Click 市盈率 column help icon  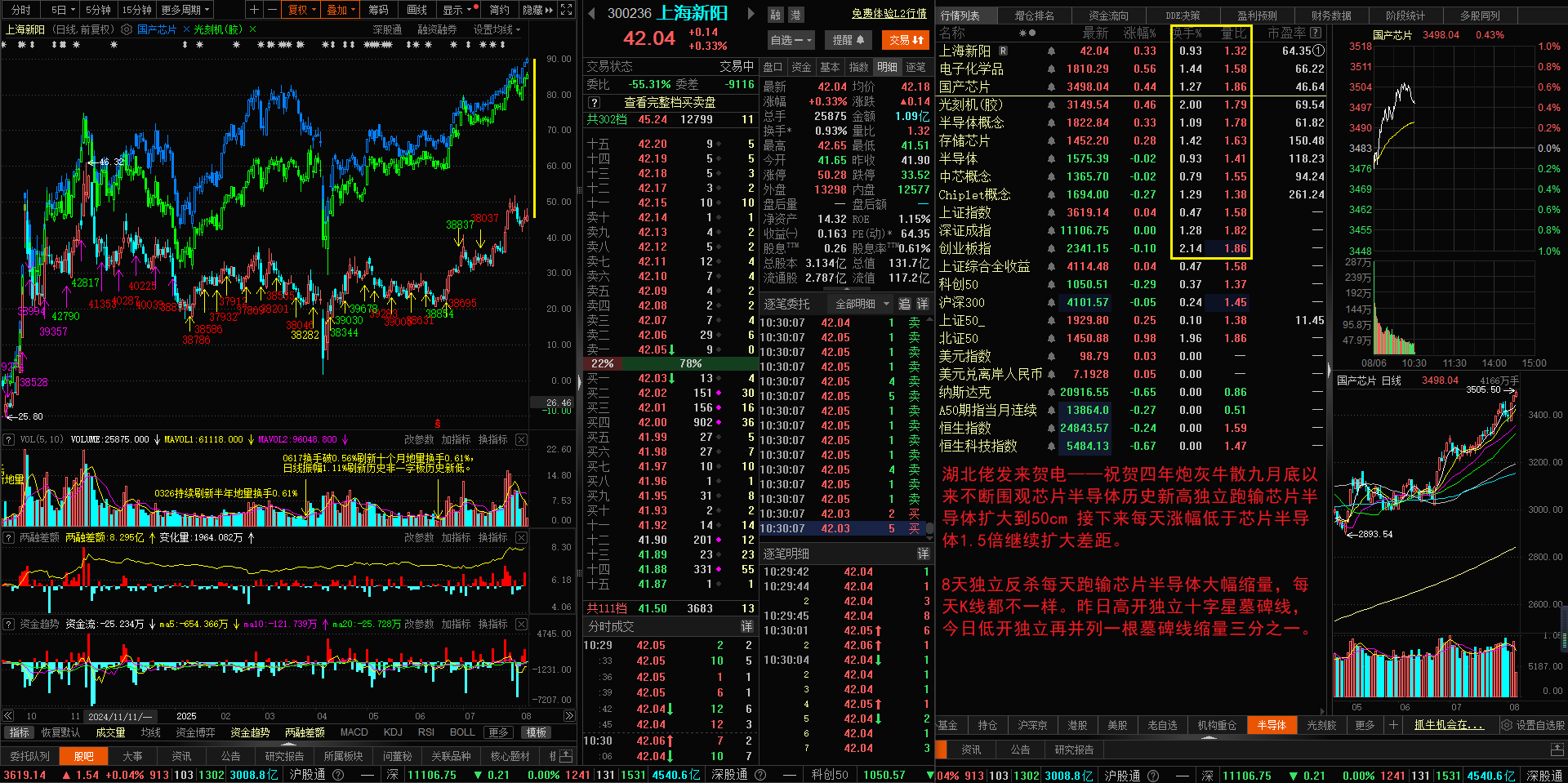point(1315,33)
